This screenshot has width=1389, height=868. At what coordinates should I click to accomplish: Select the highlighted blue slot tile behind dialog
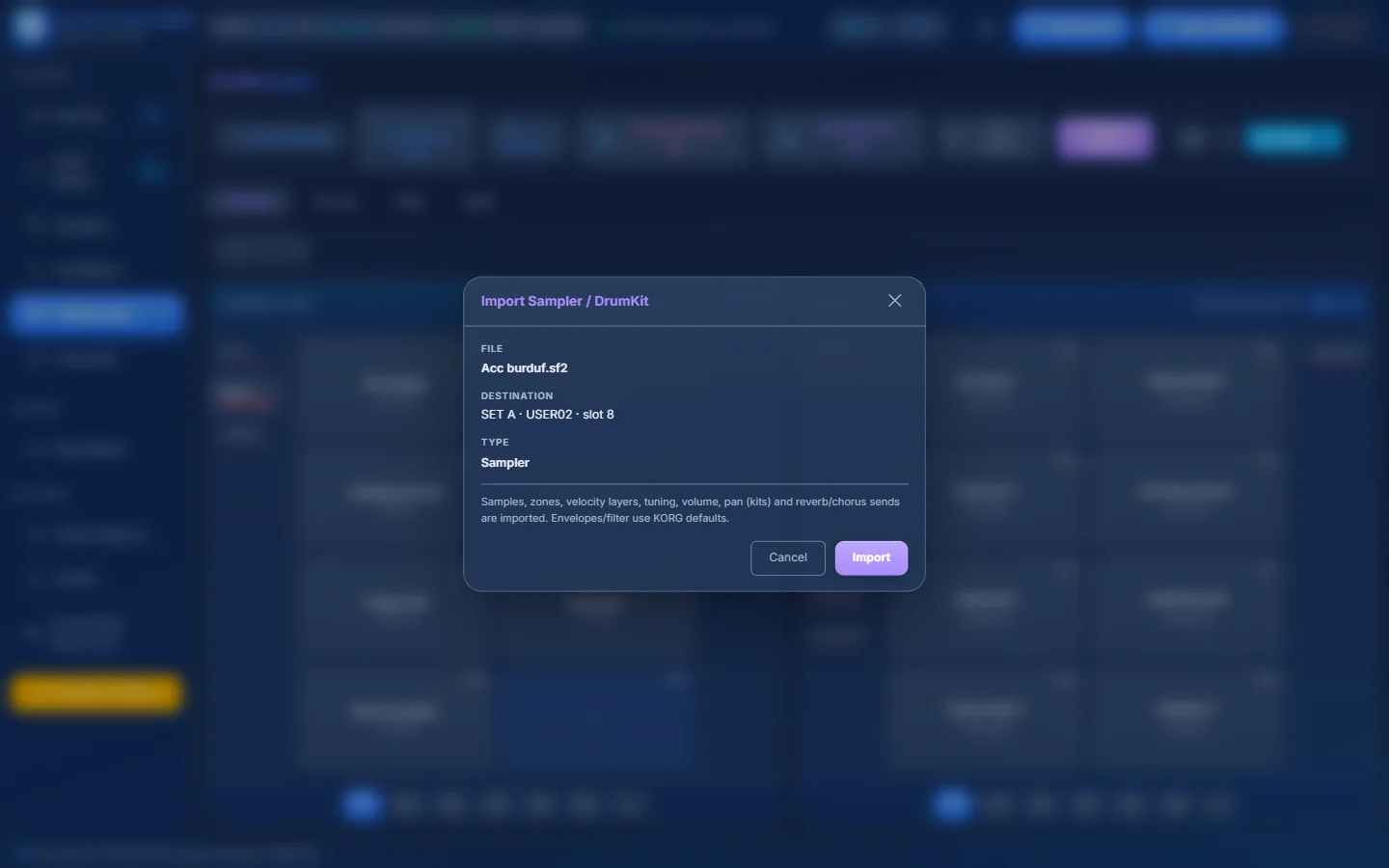tap(597, 719)
